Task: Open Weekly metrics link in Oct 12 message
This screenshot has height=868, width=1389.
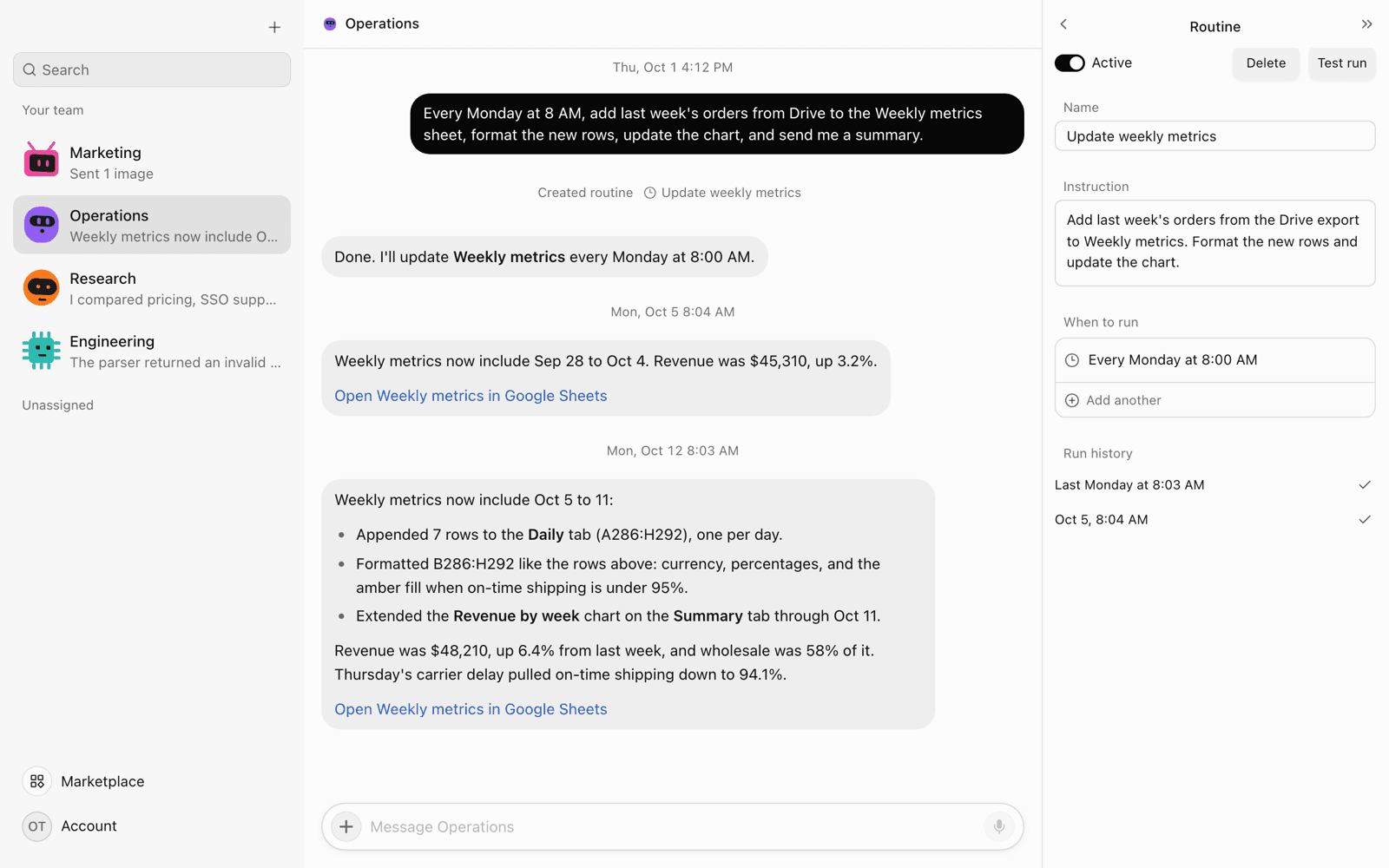Action: 471,709
